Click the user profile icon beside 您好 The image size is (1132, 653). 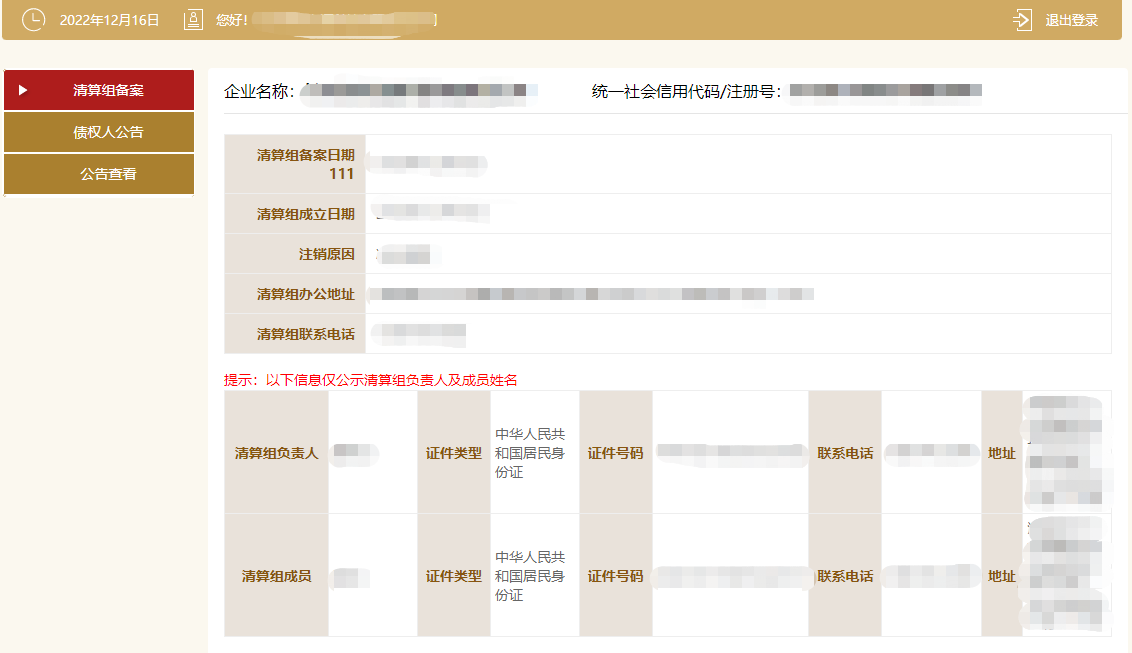tap(193, 20)
